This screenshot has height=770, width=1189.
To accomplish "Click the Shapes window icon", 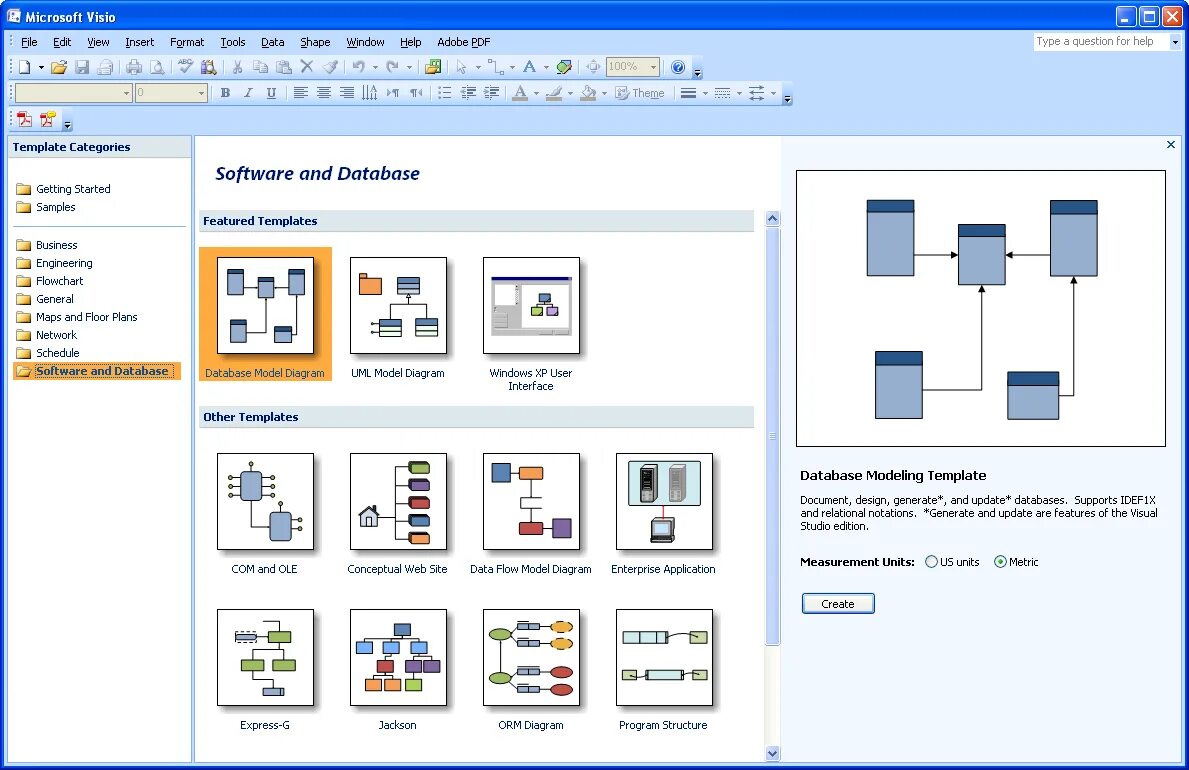I will click(433, 67).
